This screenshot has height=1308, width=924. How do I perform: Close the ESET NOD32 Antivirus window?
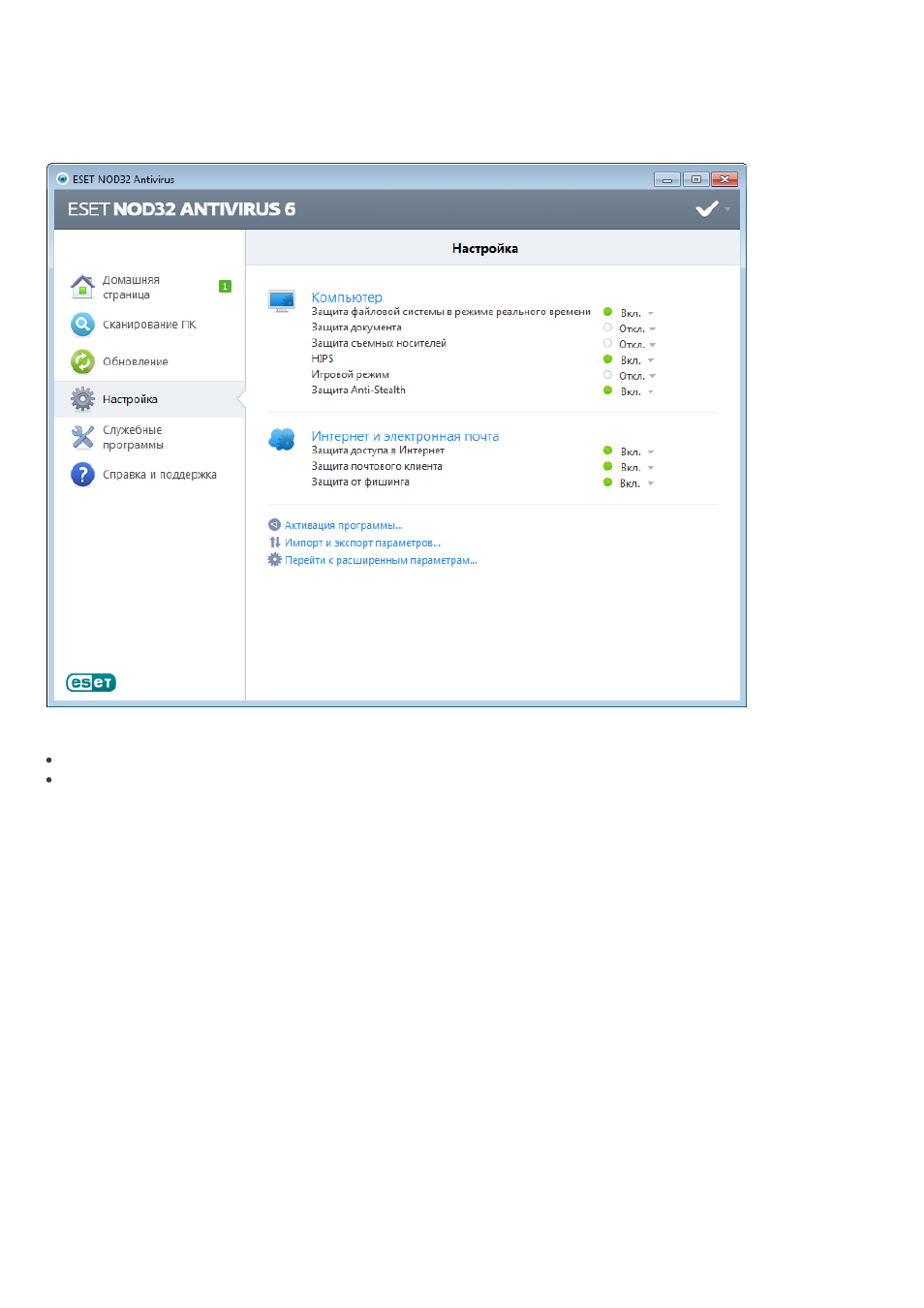coord(724,179)
